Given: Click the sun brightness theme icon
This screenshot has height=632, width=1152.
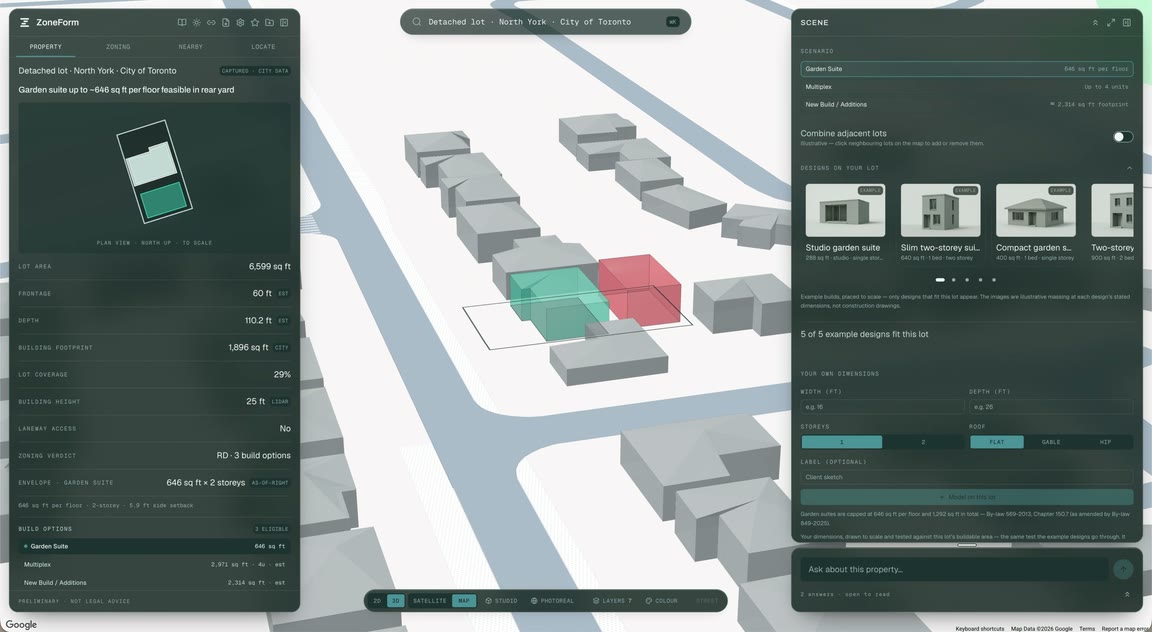Looking at the screenshot, I should (x=196, y=23).
